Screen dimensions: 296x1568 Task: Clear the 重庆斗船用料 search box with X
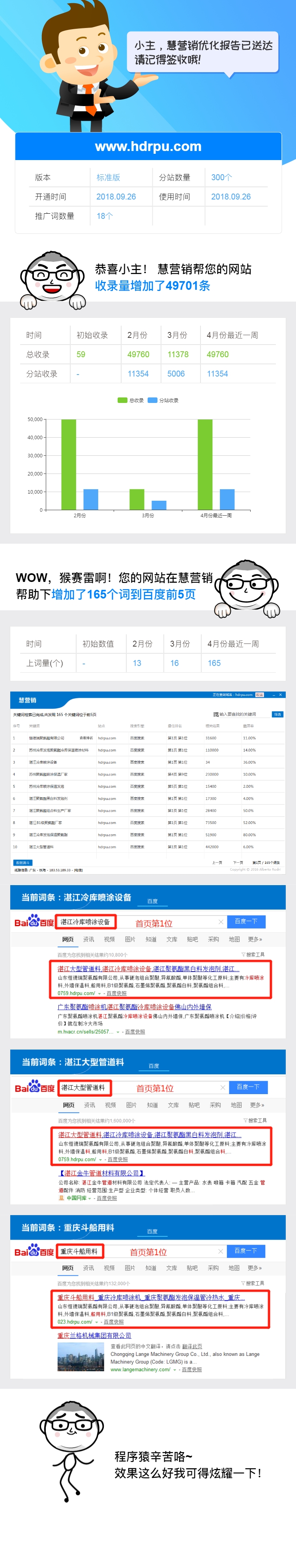(x=221, y=1251)
